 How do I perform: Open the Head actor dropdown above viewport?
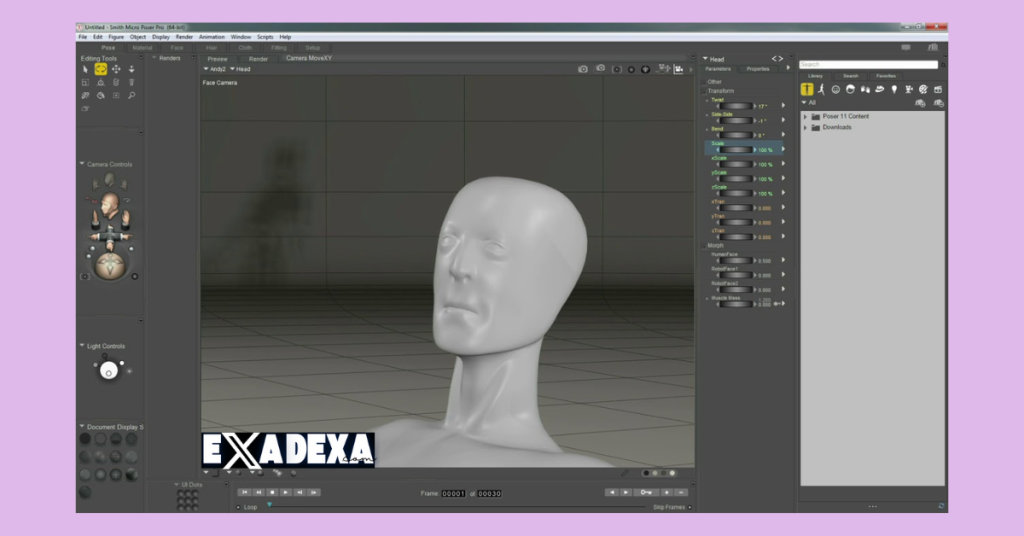point(240,69)
